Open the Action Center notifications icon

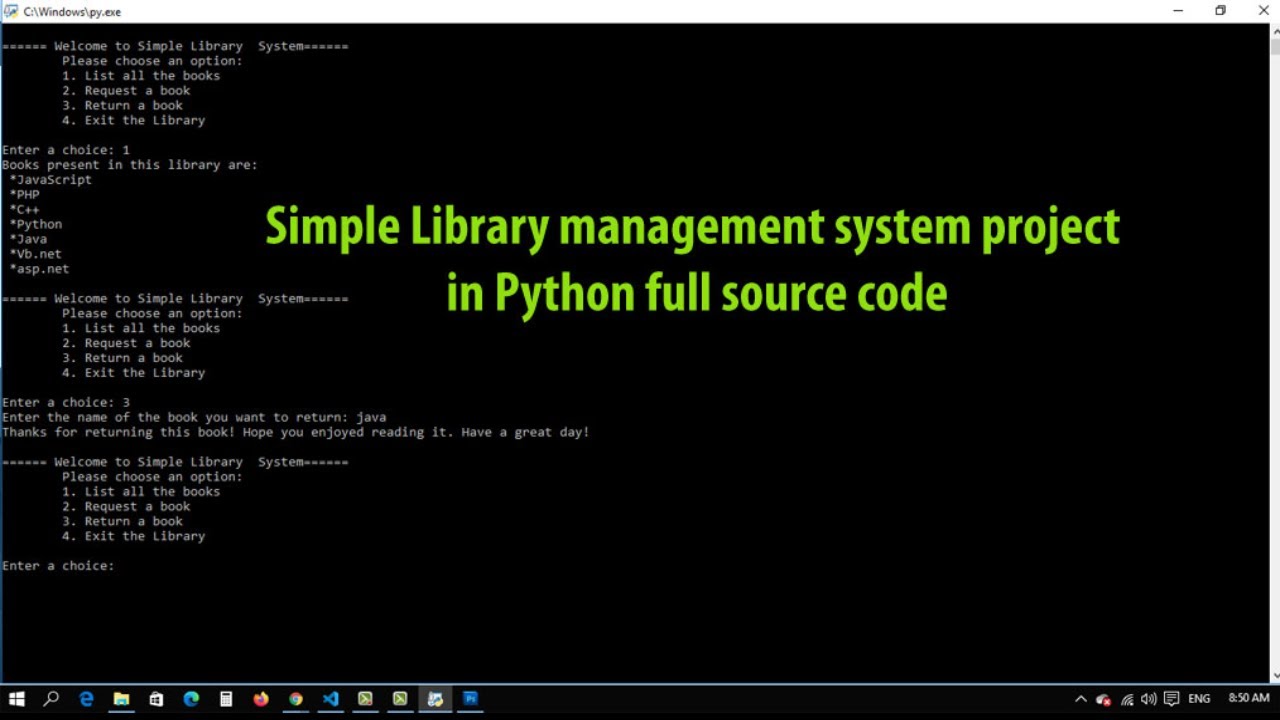coord(1171,699)
